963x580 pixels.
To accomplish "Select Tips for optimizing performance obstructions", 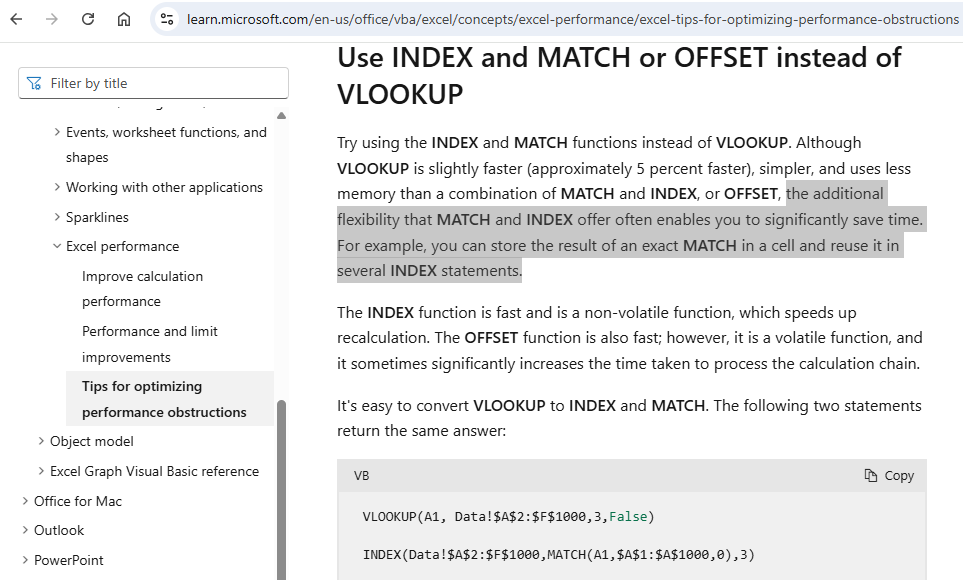I will pos(164,399).
